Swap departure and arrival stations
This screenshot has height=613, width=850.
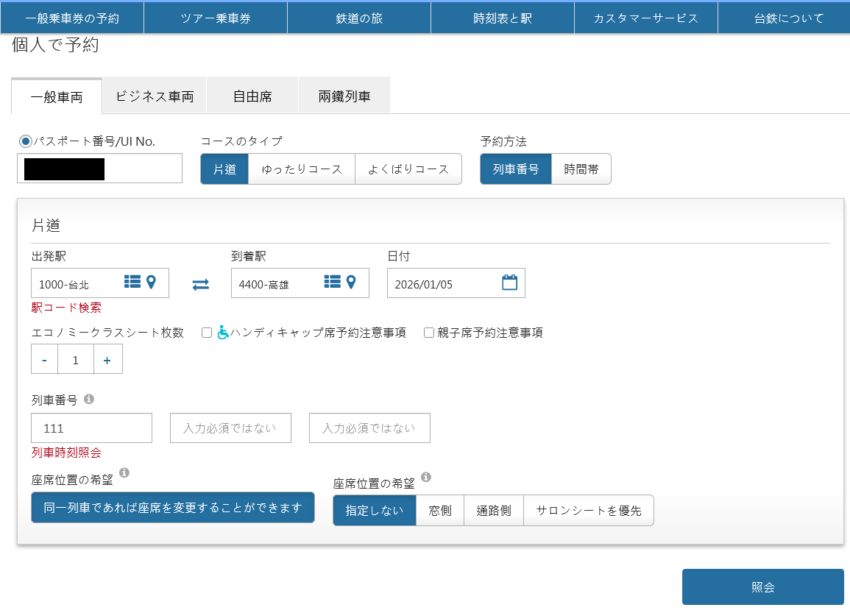coord(200,284)
